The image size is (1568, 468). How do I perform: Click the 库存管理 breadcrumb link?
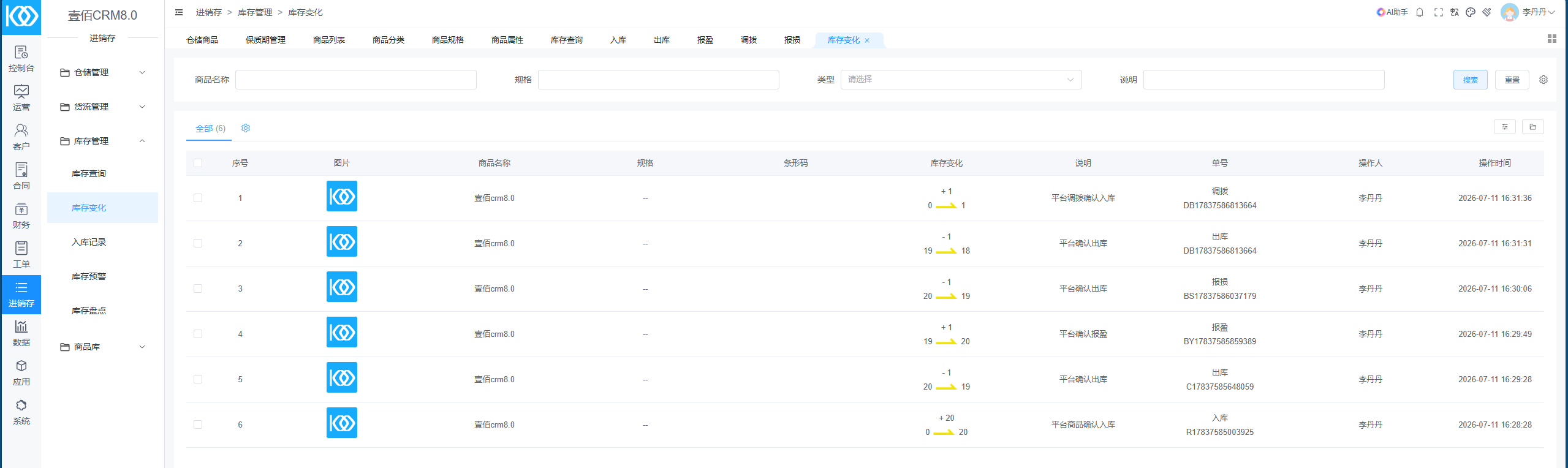coord(255,12)
